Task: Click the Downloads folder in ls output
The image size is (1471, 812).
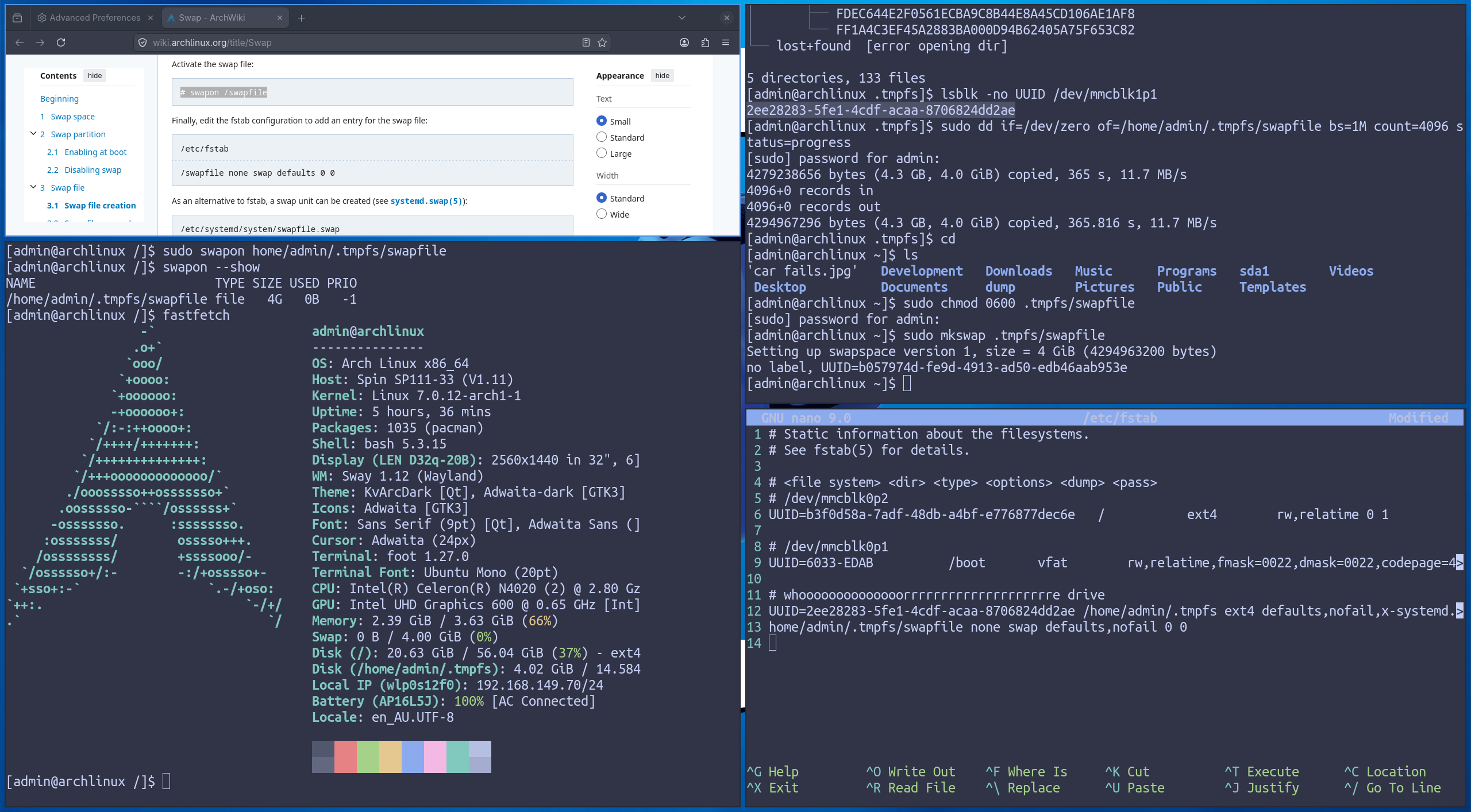Action: coord(1019,271)
